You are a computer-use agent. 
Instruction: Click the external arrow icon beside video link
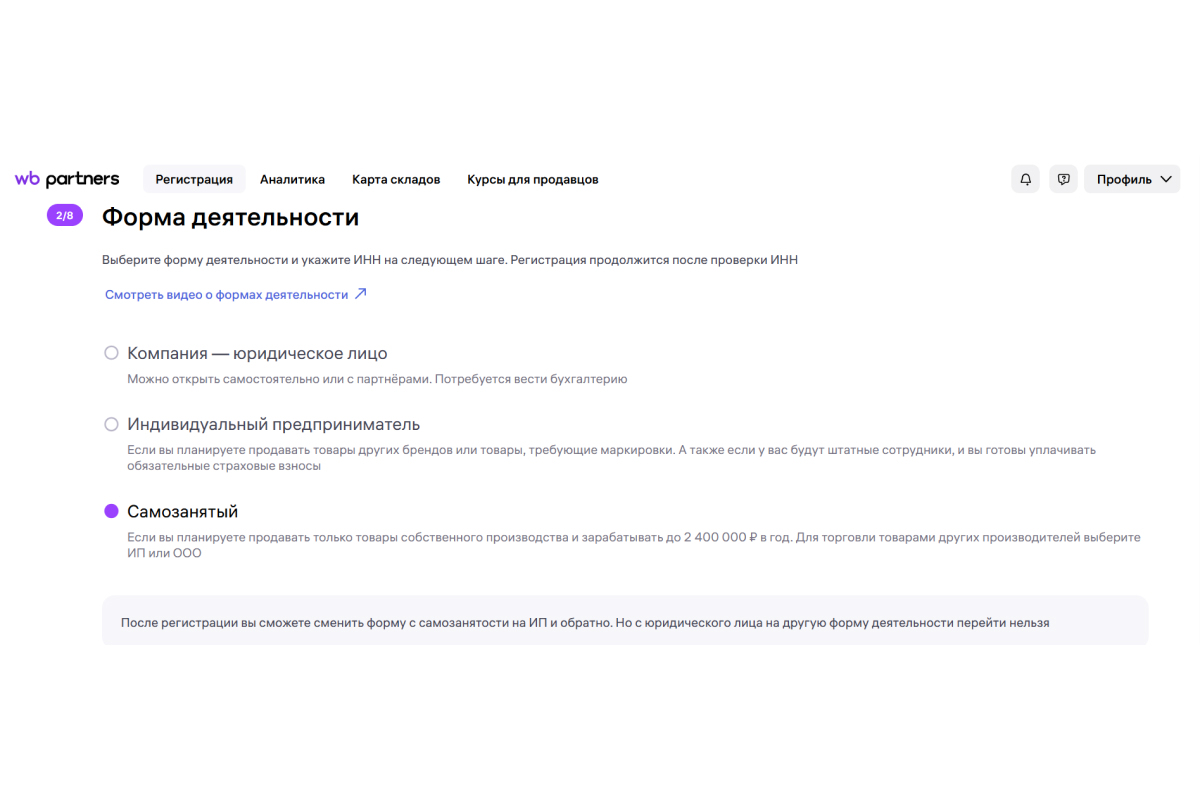coord(361,294)
